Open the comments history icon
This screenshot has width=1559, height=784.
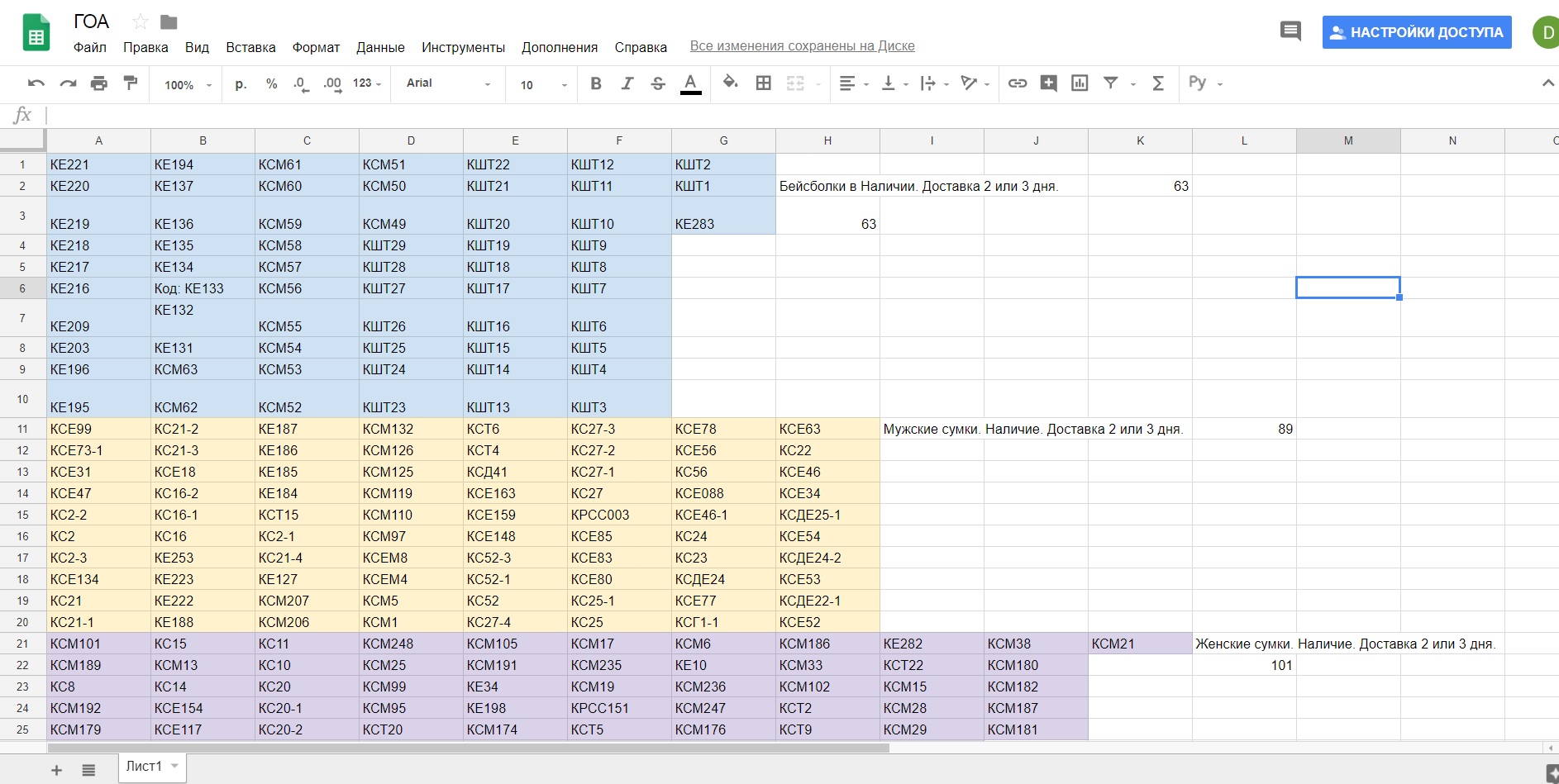point(1290,31)
